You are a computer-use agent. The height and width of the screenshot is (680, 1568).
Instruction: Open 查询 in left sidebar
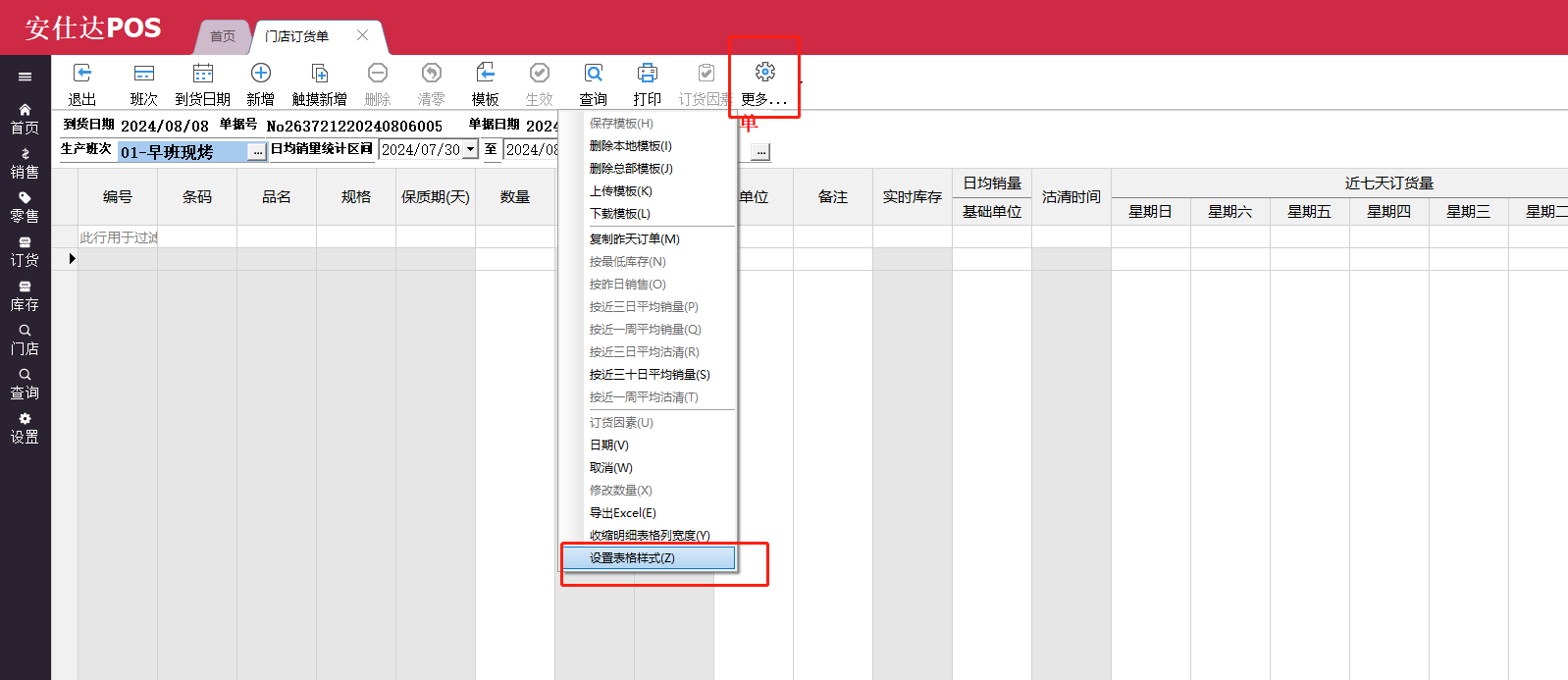(x=25, y=384)
